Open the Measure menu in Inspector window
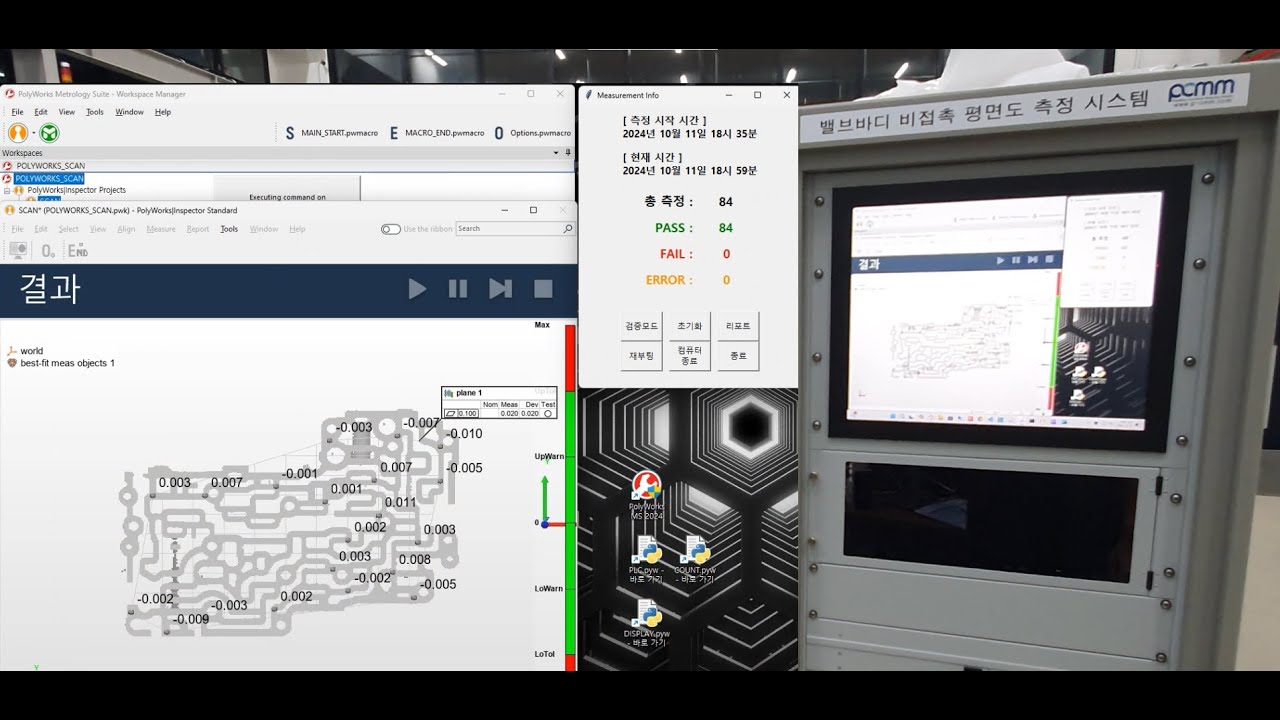Screen dimensions: 1280x720 [x=161, y=229]
